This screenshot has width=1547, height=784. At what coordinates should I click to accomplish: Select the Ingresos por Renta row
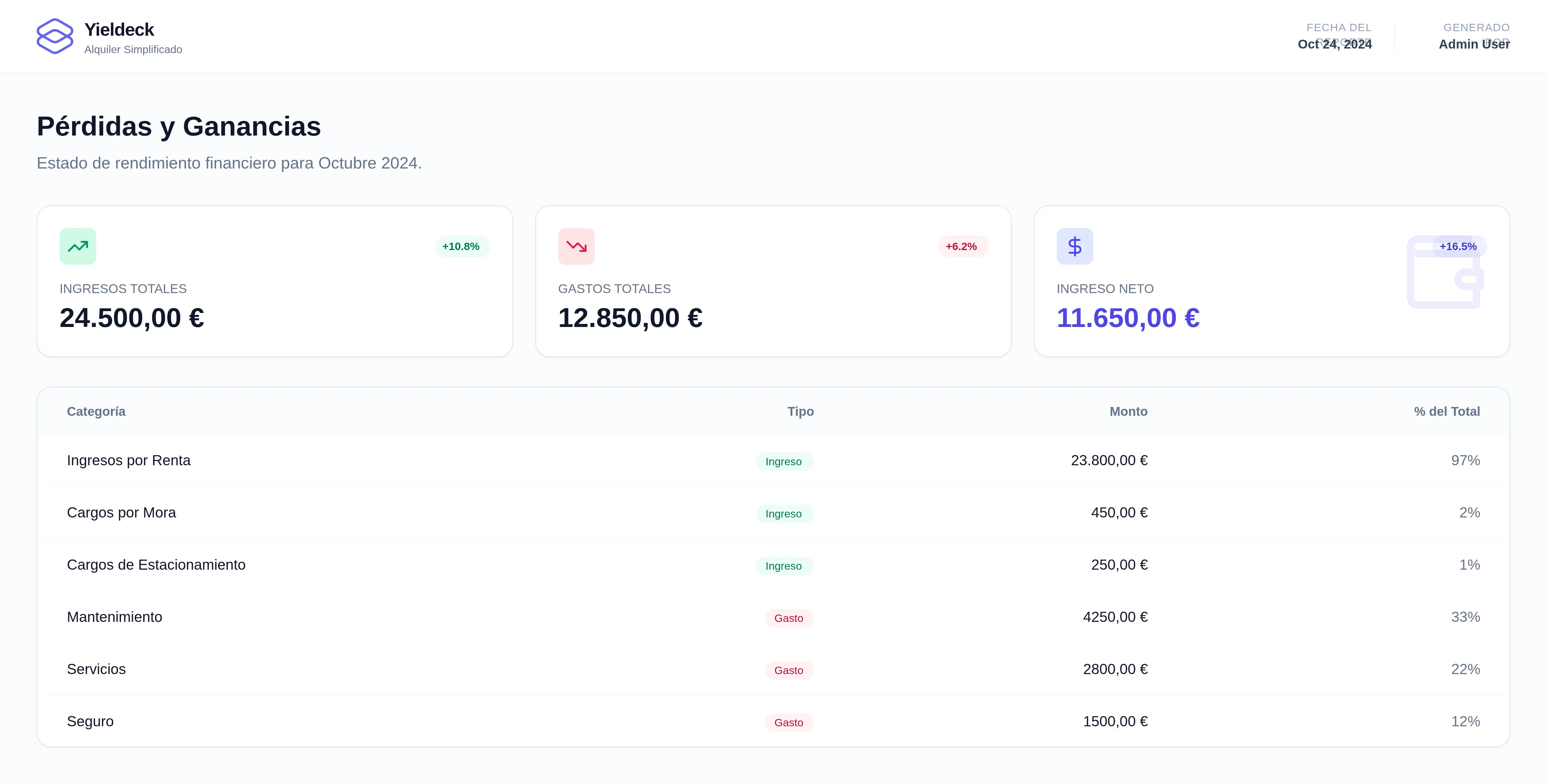click(129, 460)
